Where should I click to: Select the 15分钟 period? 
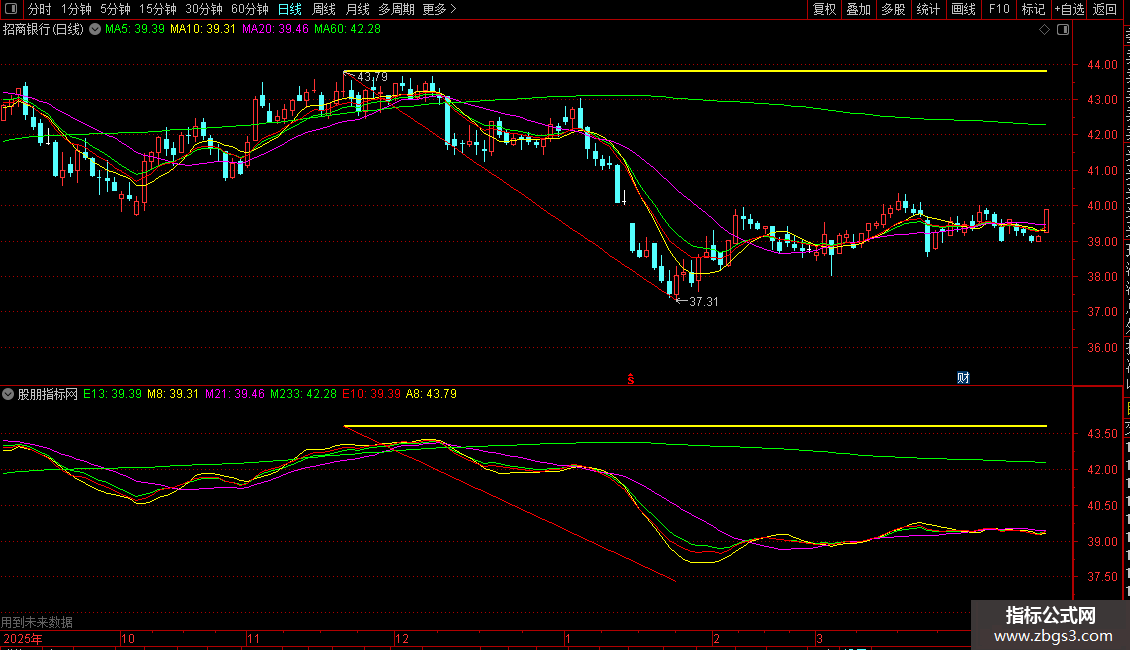(x=158, y=9)
